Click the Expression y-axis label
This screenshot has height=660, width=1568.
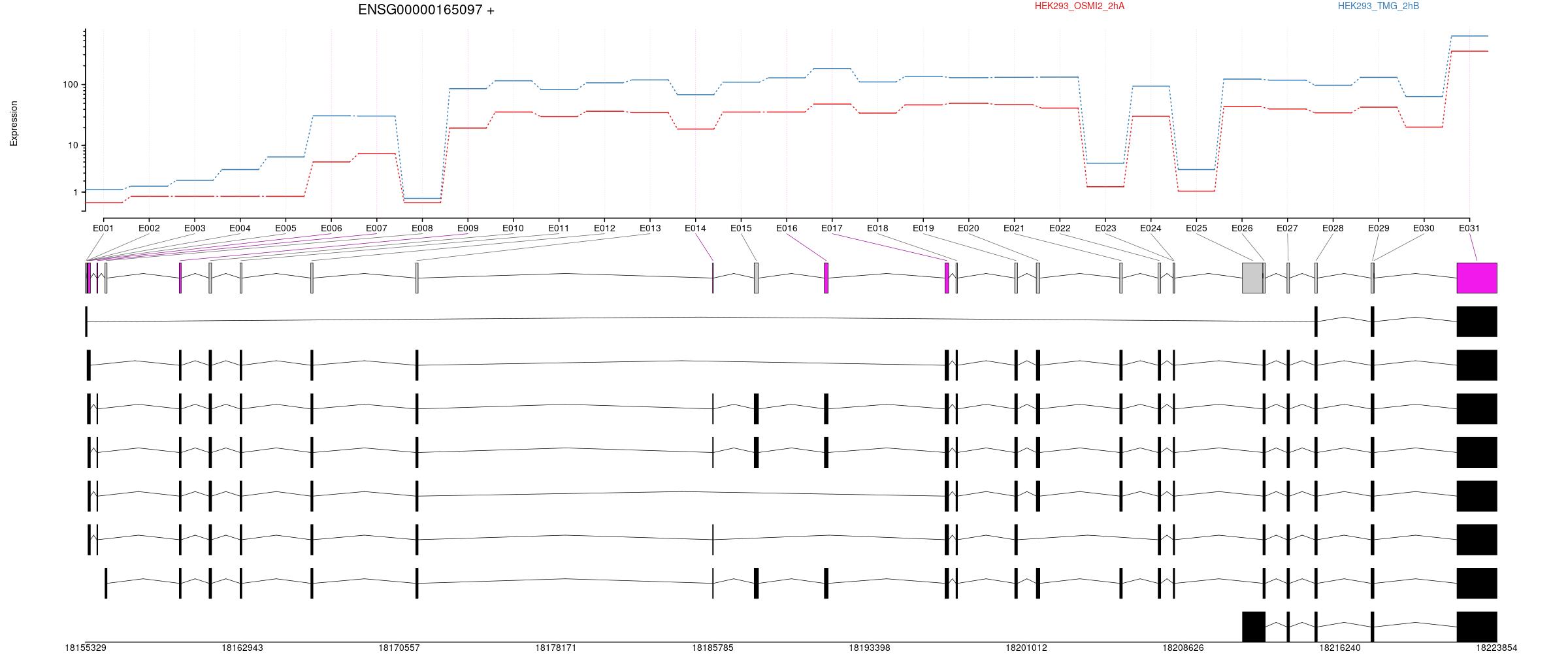pos(14,124)
